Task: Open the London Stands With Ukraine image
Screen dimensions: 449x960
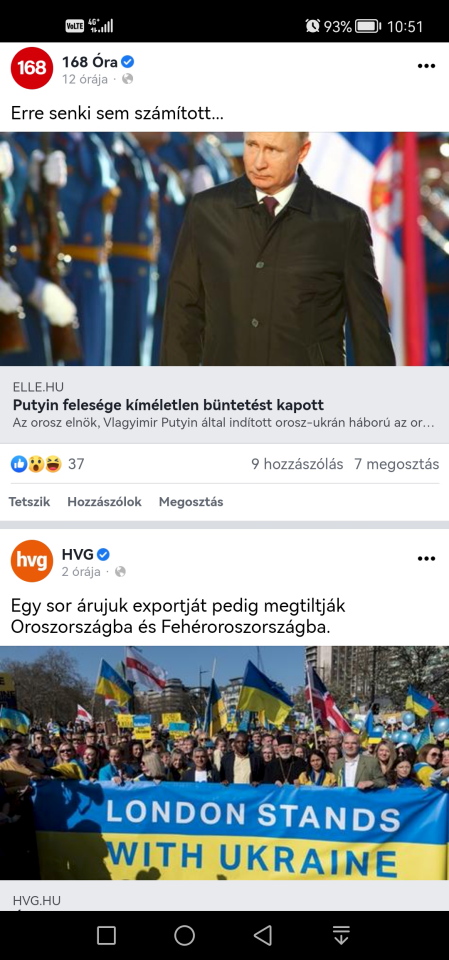Action: pos(224,763)
